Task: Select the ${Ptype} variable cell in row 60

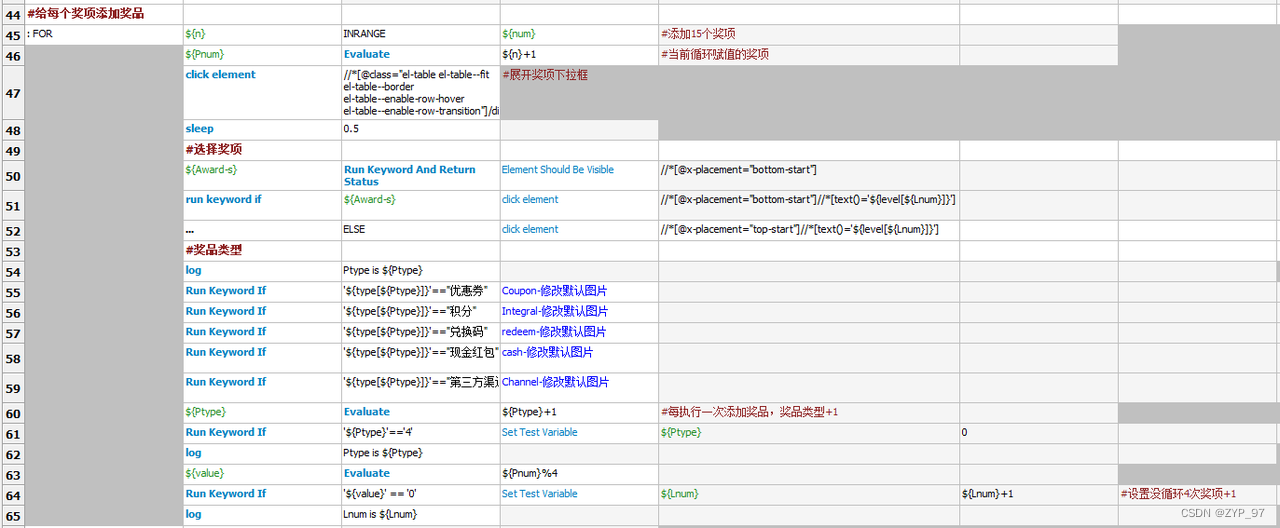Action: point(262,412)
